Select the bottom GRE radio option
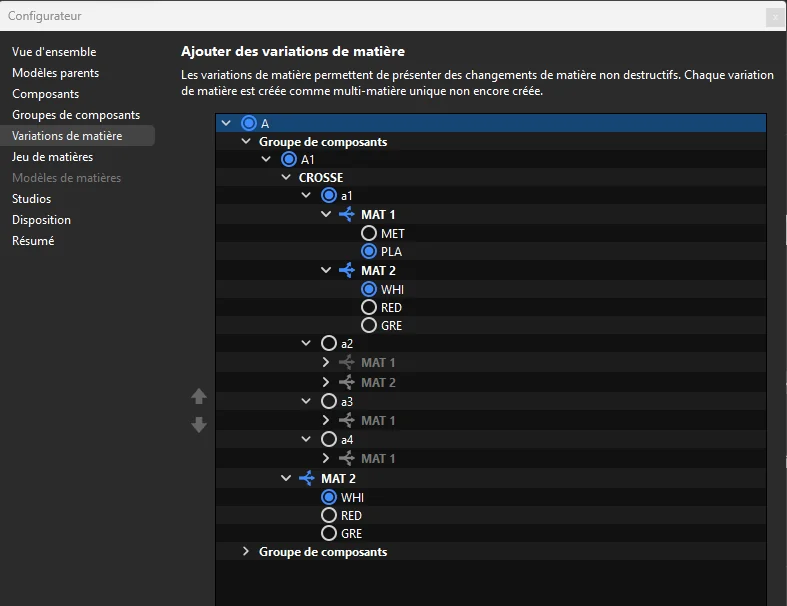Screen dimensions: 787x606 (329, 533)
